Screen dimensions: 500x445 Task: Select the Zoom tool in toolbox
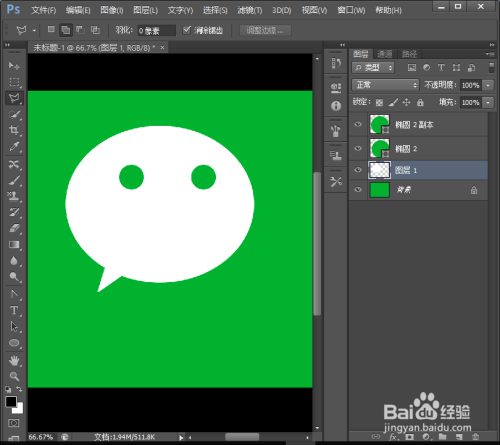click(14, 376)
